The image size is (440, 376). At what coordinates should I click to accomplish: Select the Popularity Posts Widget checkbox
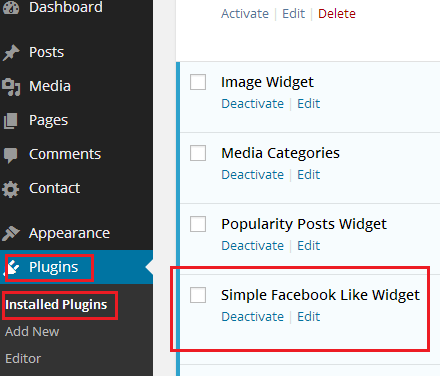click(x=198, y=224)
